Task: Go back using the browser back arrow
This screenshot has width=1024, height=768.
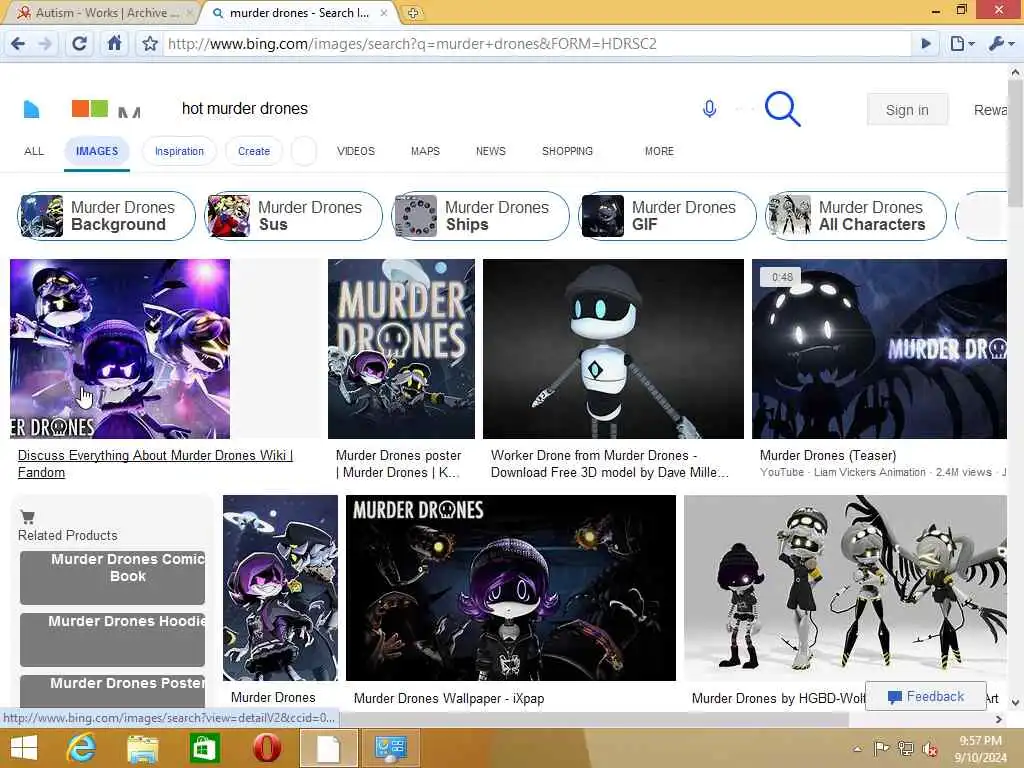Action: tap(18, 44)
